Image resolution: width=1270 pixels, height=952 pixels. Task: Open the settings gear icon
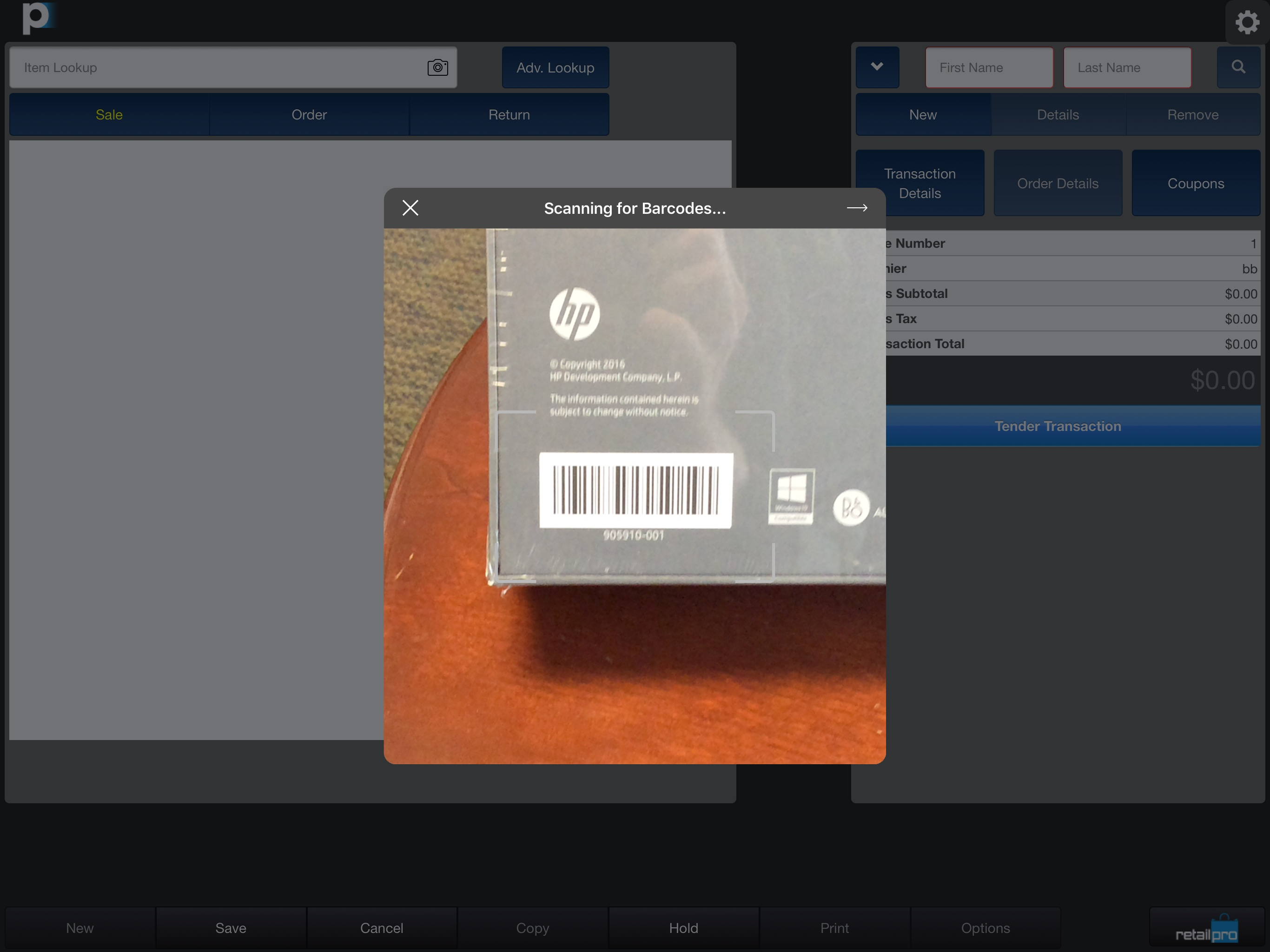tap(1247, 22)
